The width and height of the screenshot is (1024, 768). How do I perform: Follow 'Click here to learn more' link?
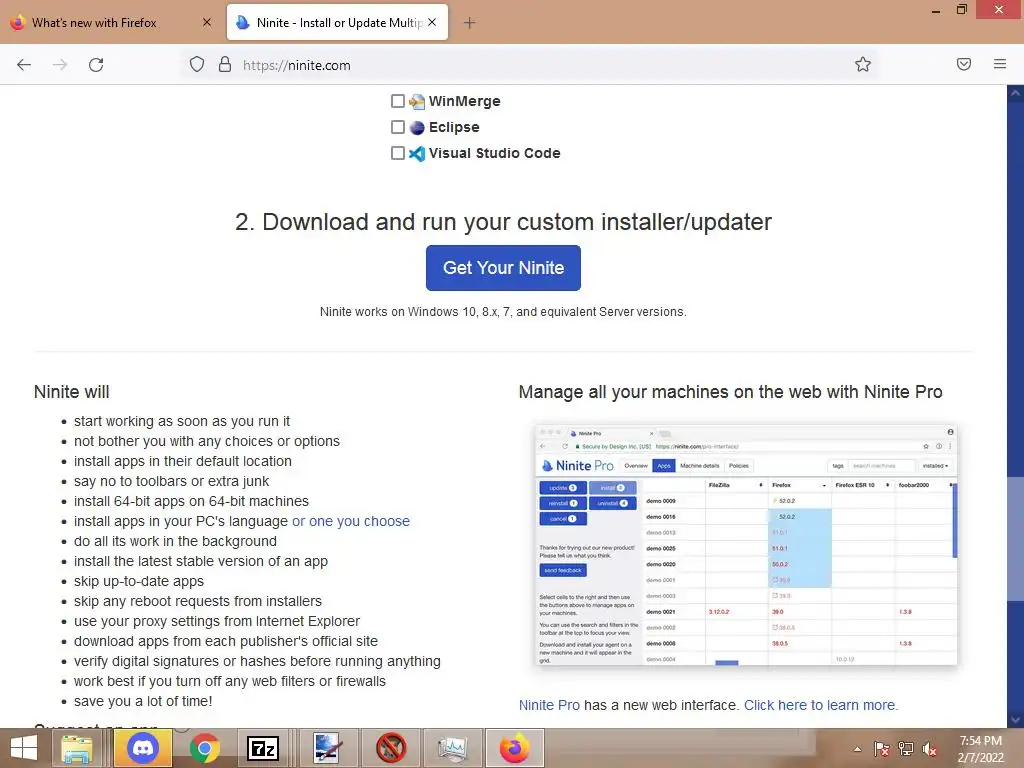(821, 705)
